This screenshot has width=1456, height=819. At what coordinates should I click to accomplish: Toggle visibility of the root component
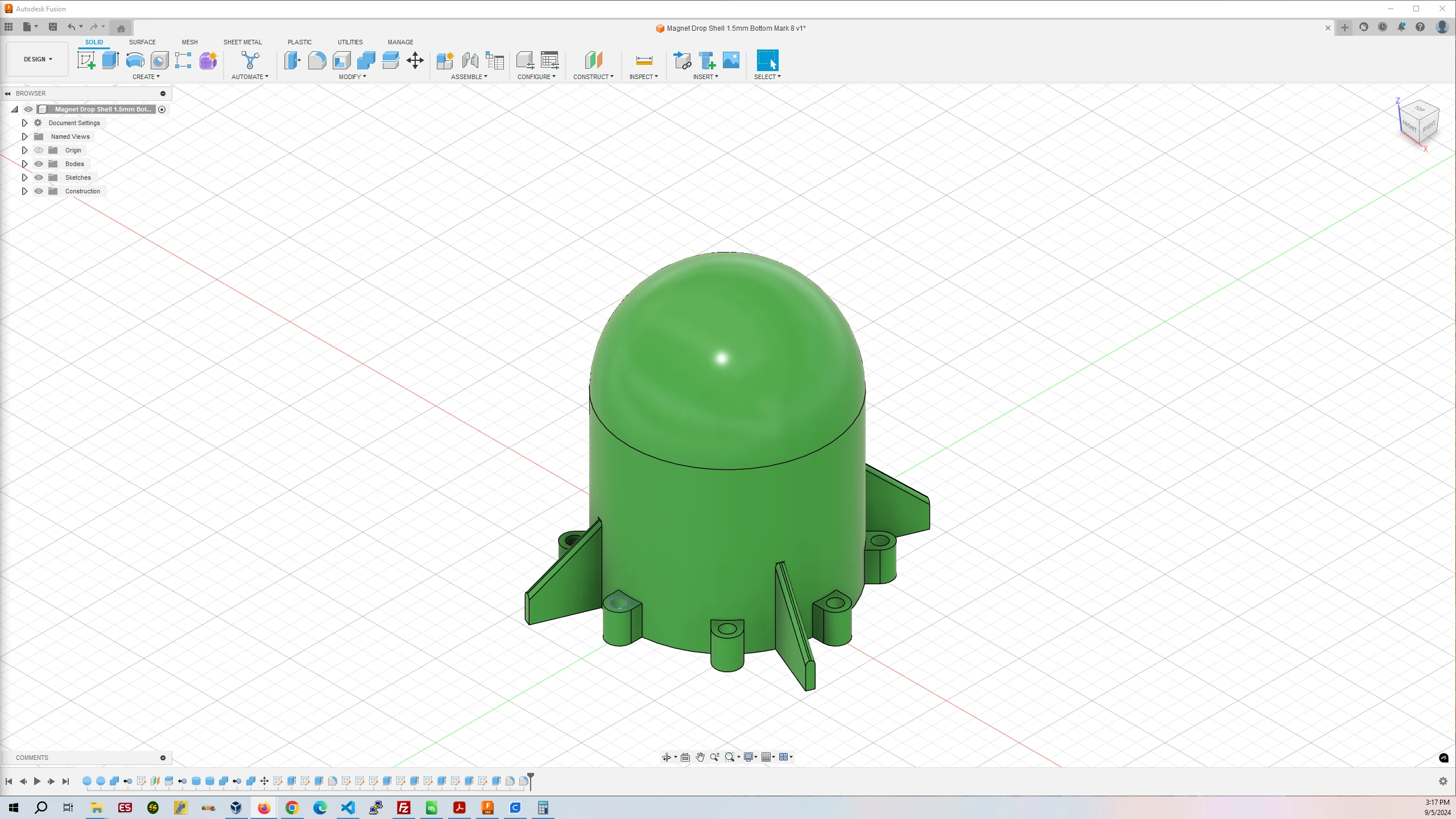coord(28,109)
